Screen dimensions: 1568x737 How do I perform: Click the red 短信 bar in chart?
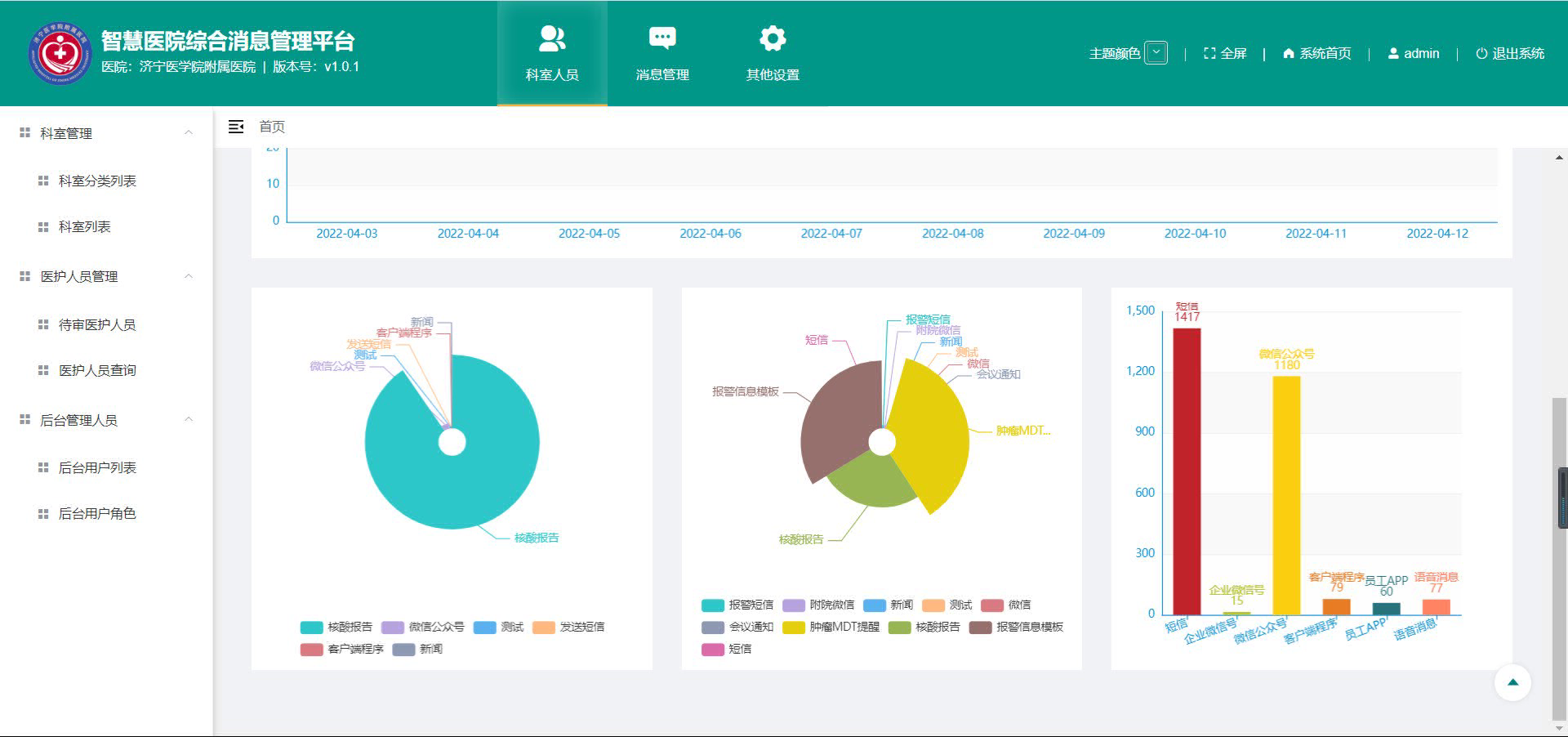click(x=1187, y=470)
